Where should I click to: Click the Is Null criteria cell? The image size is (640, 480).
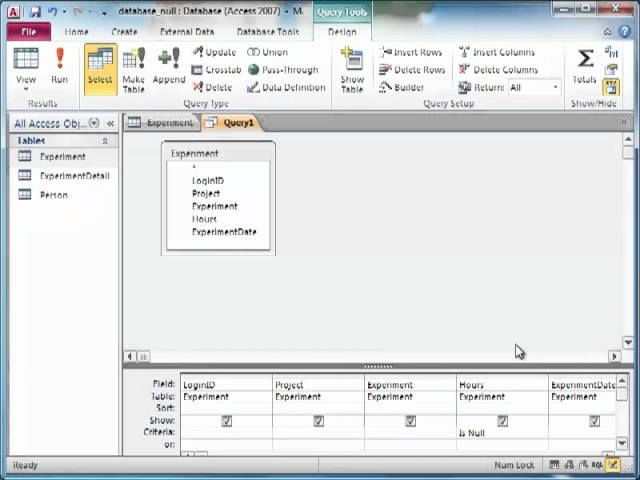502,433
